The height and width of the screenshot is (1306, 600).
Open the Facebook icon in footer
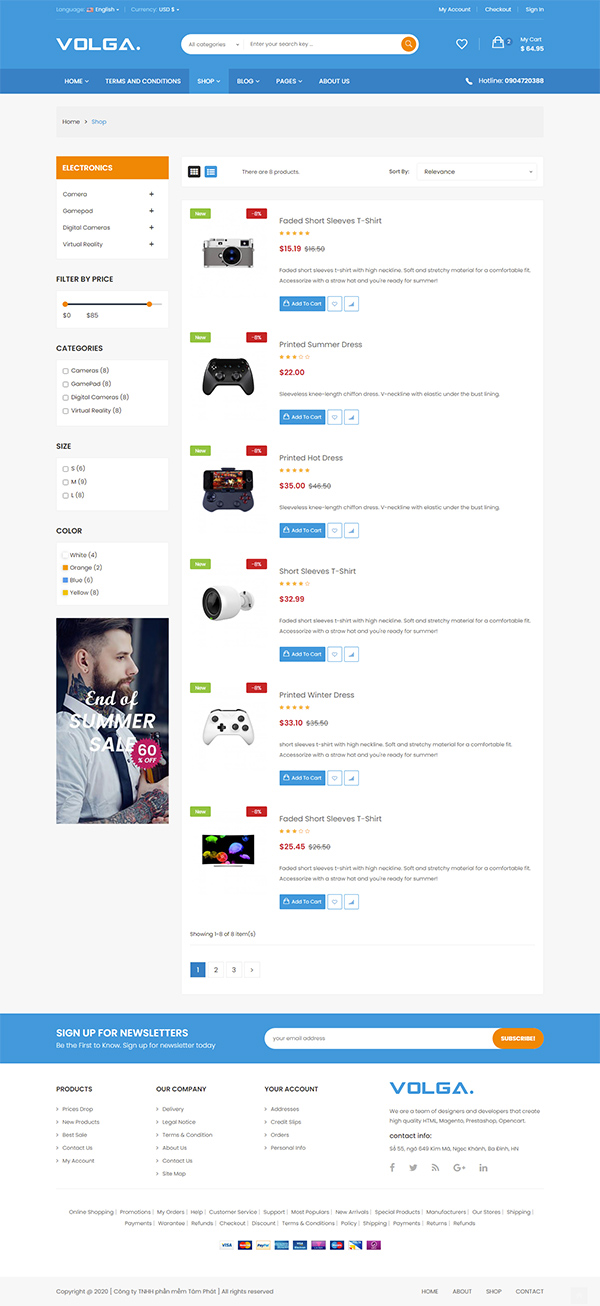pos(392,1167)
